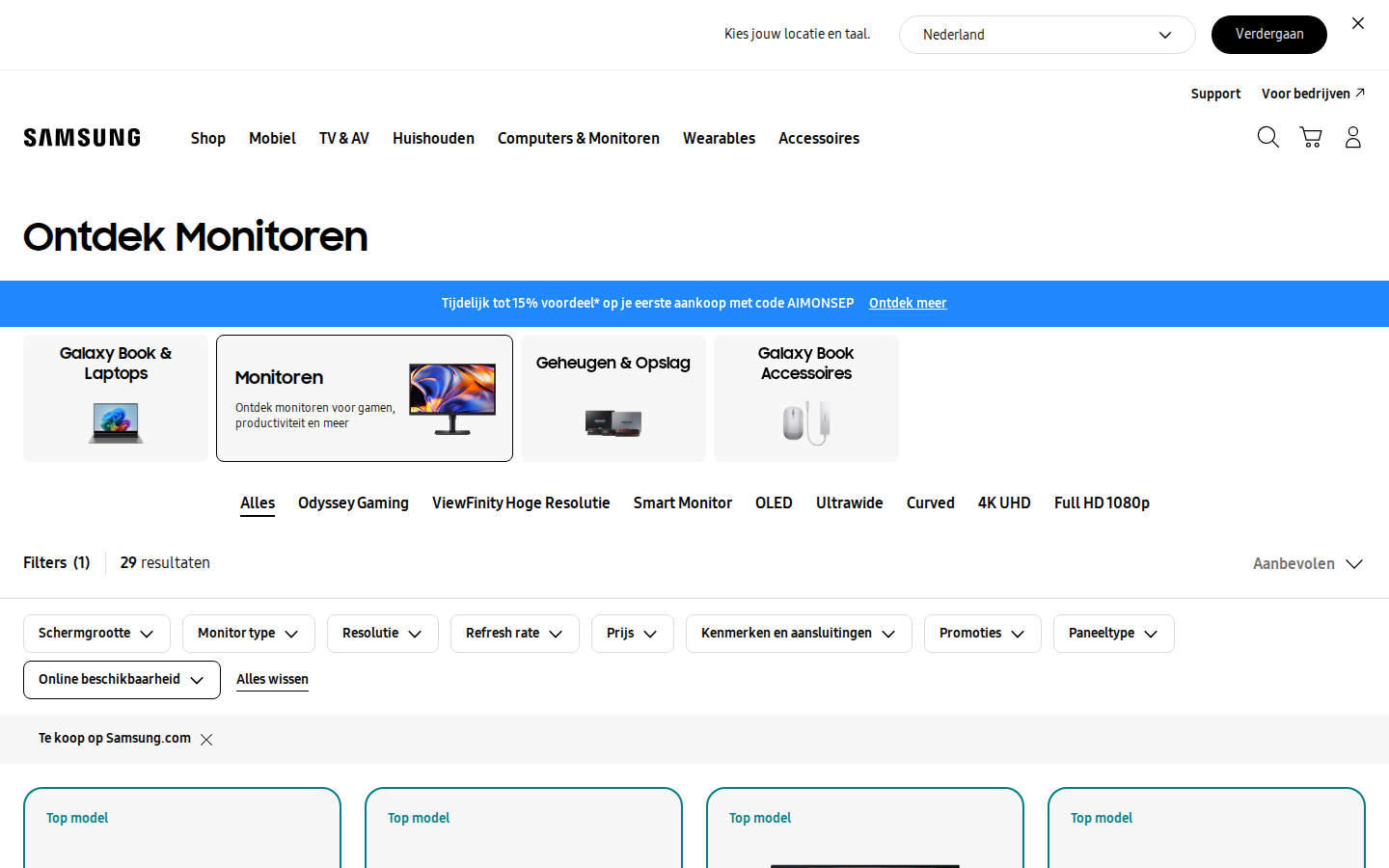
Task: Open the shopping cart icon
Action: point(1311,138)
